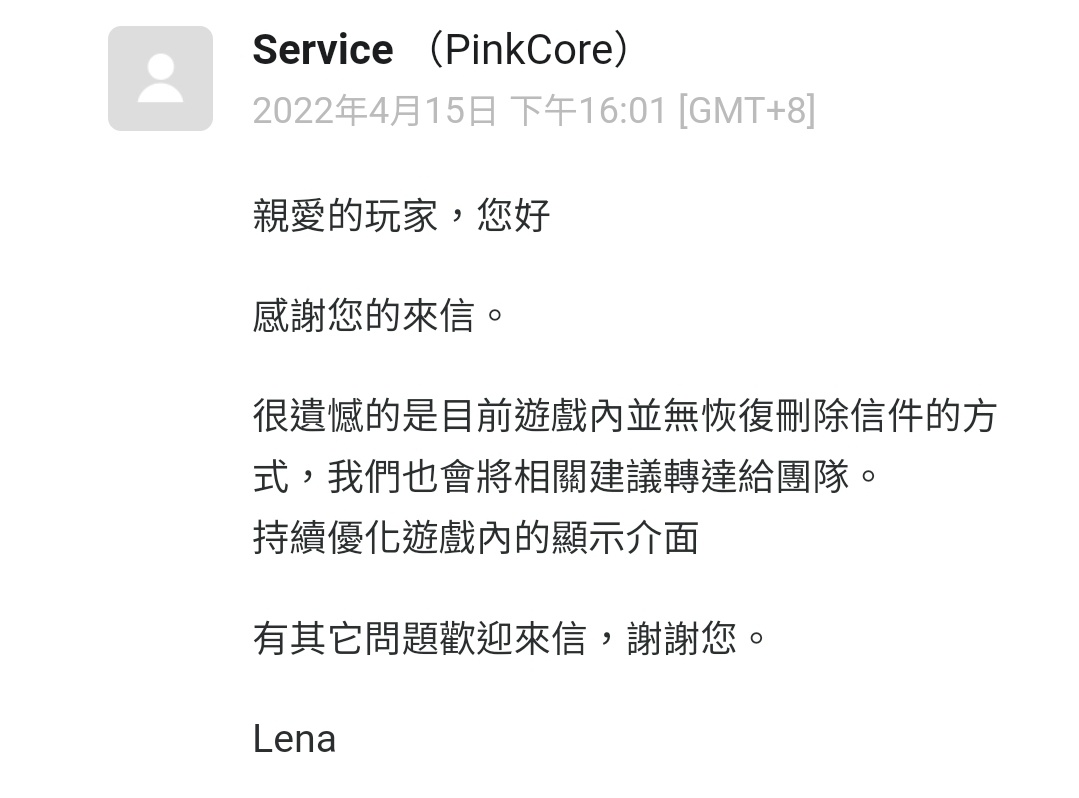This screenshot has width=1079, height=798.
Task: Click the closing words 謝謝您。
Action: pyautogui.click(x=696, y=638)
